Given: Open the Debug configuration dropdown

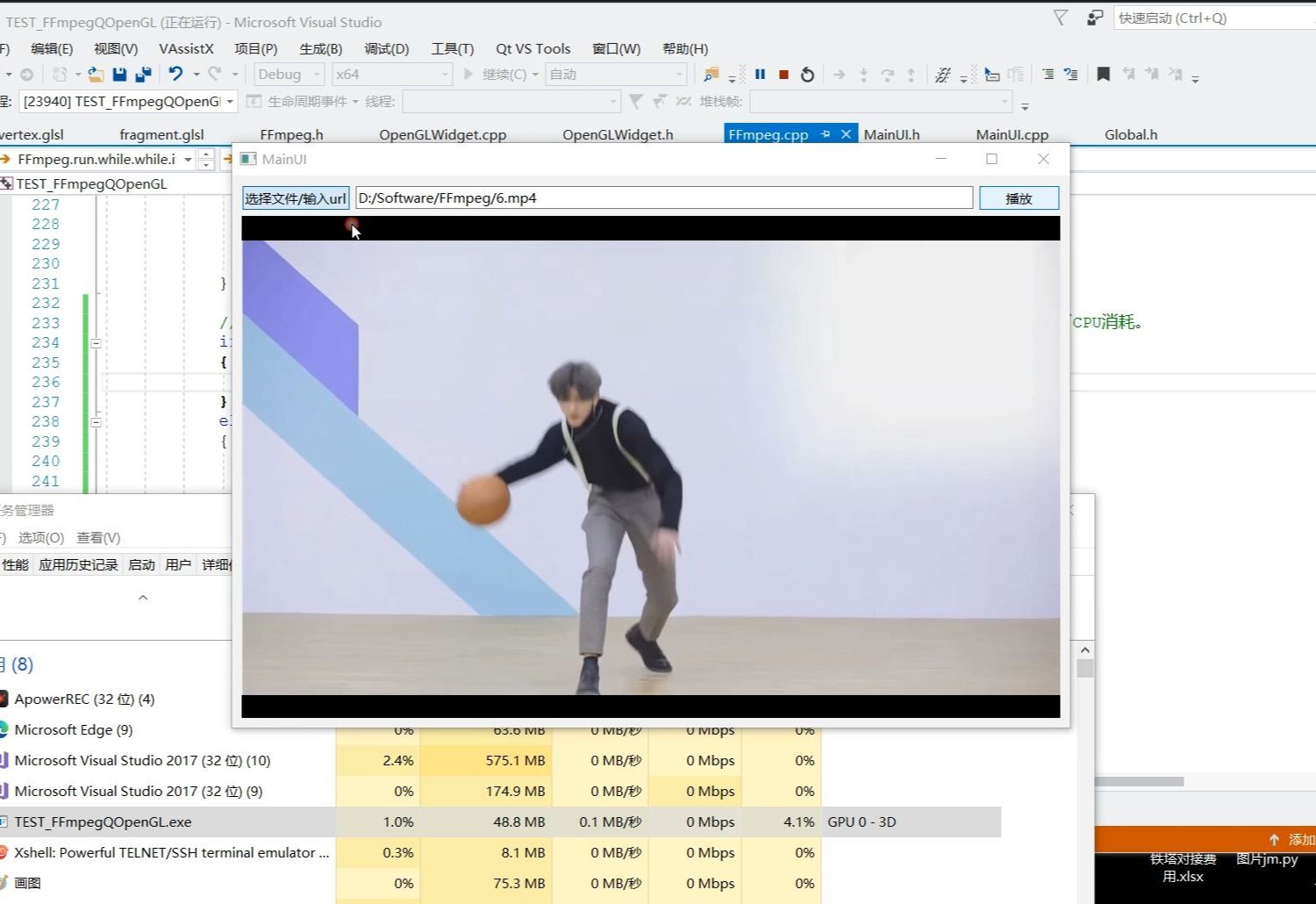Looking at the screenshot, I should (x=318, y=74).
